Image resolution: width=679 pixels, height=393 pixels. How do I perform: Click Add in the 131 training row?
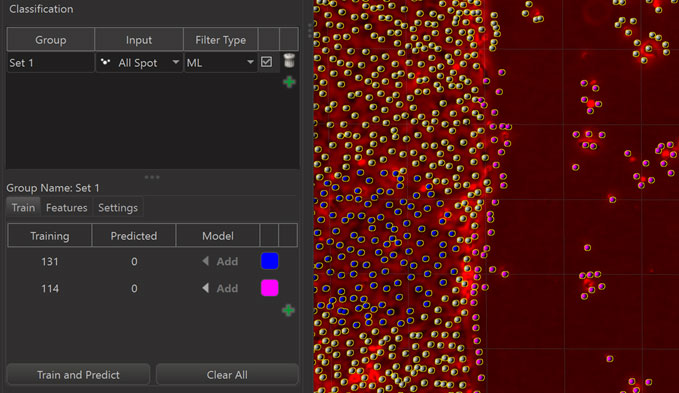click(227, 261)
